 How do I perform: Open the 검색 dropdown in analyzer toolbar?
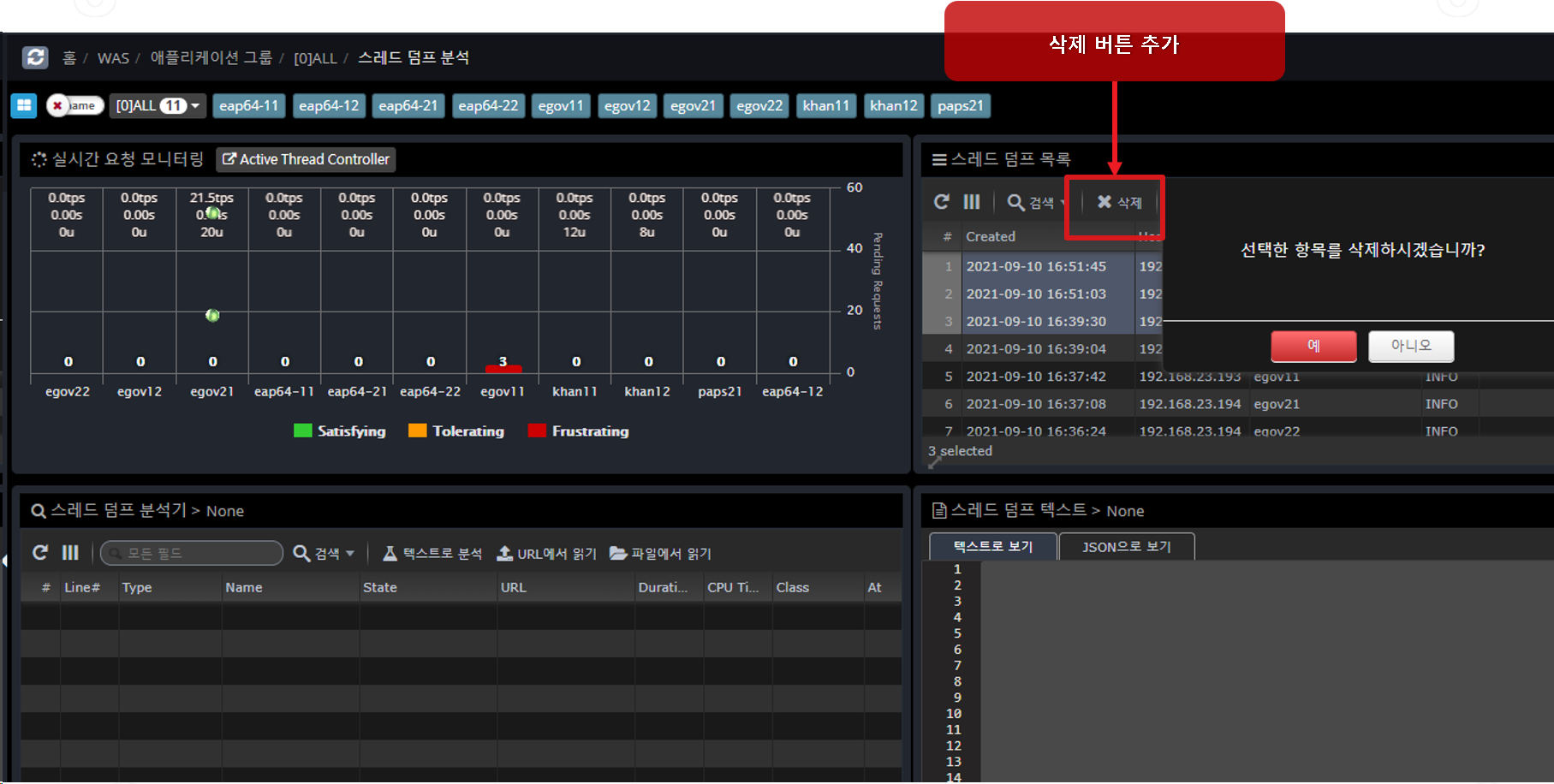[x=324, y=554]
